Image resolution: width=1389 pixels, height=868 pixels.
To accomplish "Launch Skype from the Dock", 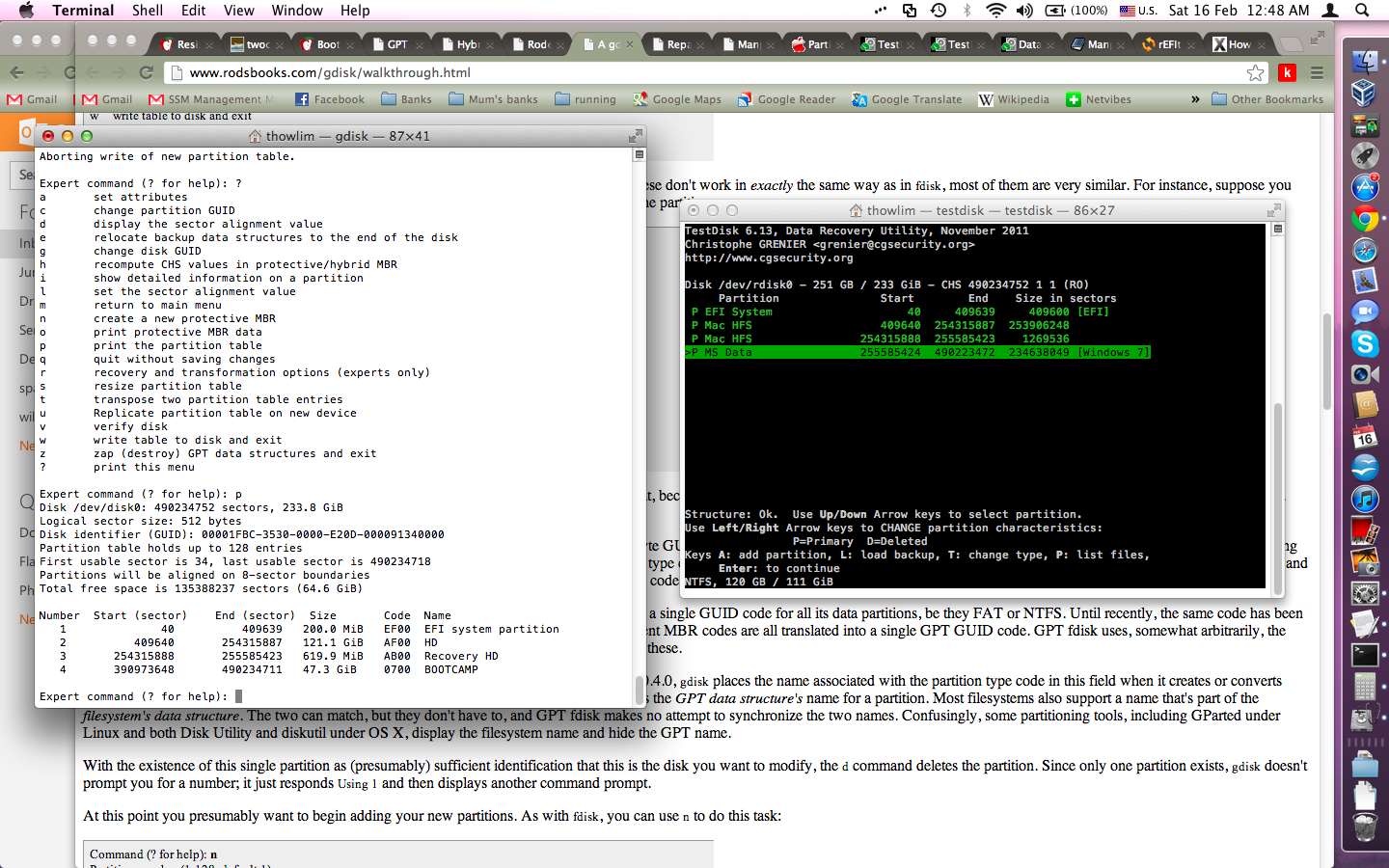I will click(x=1364, y=343).
